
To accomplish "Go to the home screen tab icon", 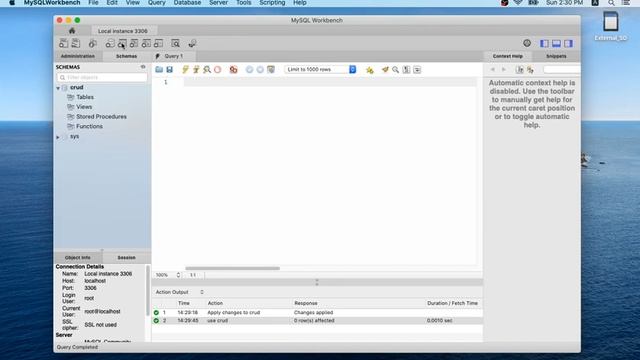I will [72, 31].
